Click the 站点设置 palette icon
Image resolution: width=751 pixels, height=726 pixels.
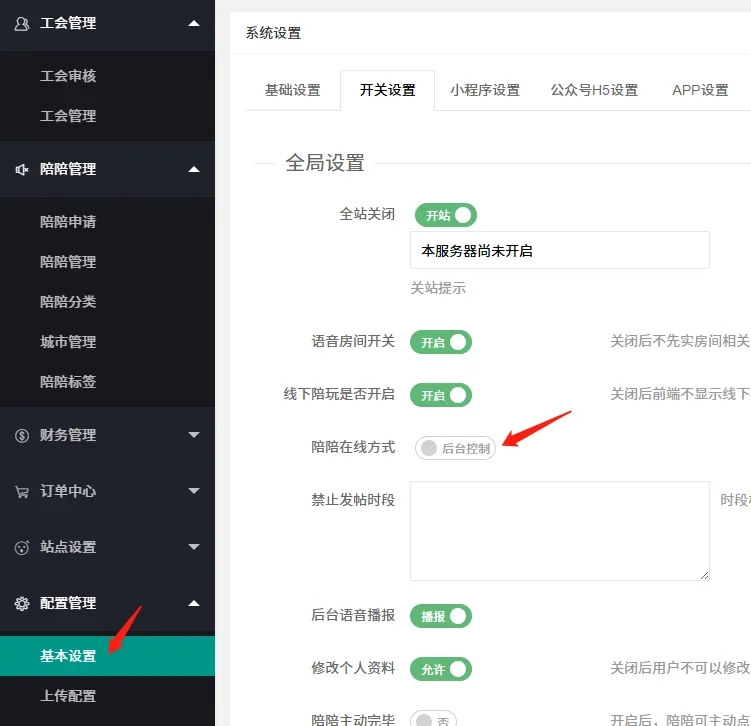pos(22,548)
